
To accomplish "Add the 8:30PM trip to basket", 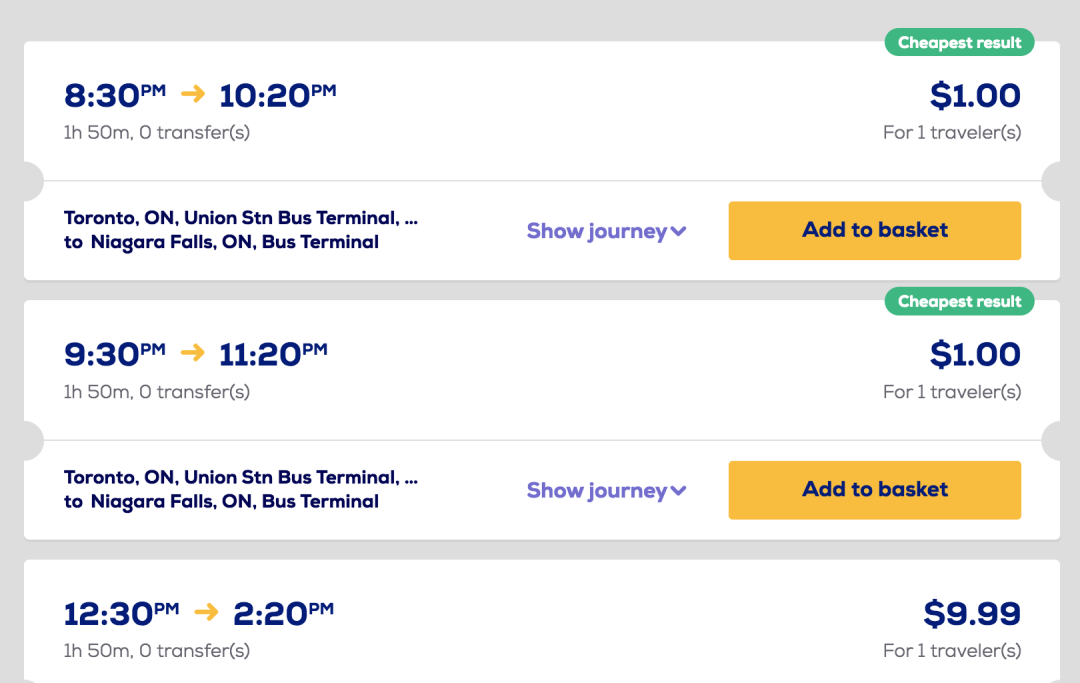I will pos(874,231).
